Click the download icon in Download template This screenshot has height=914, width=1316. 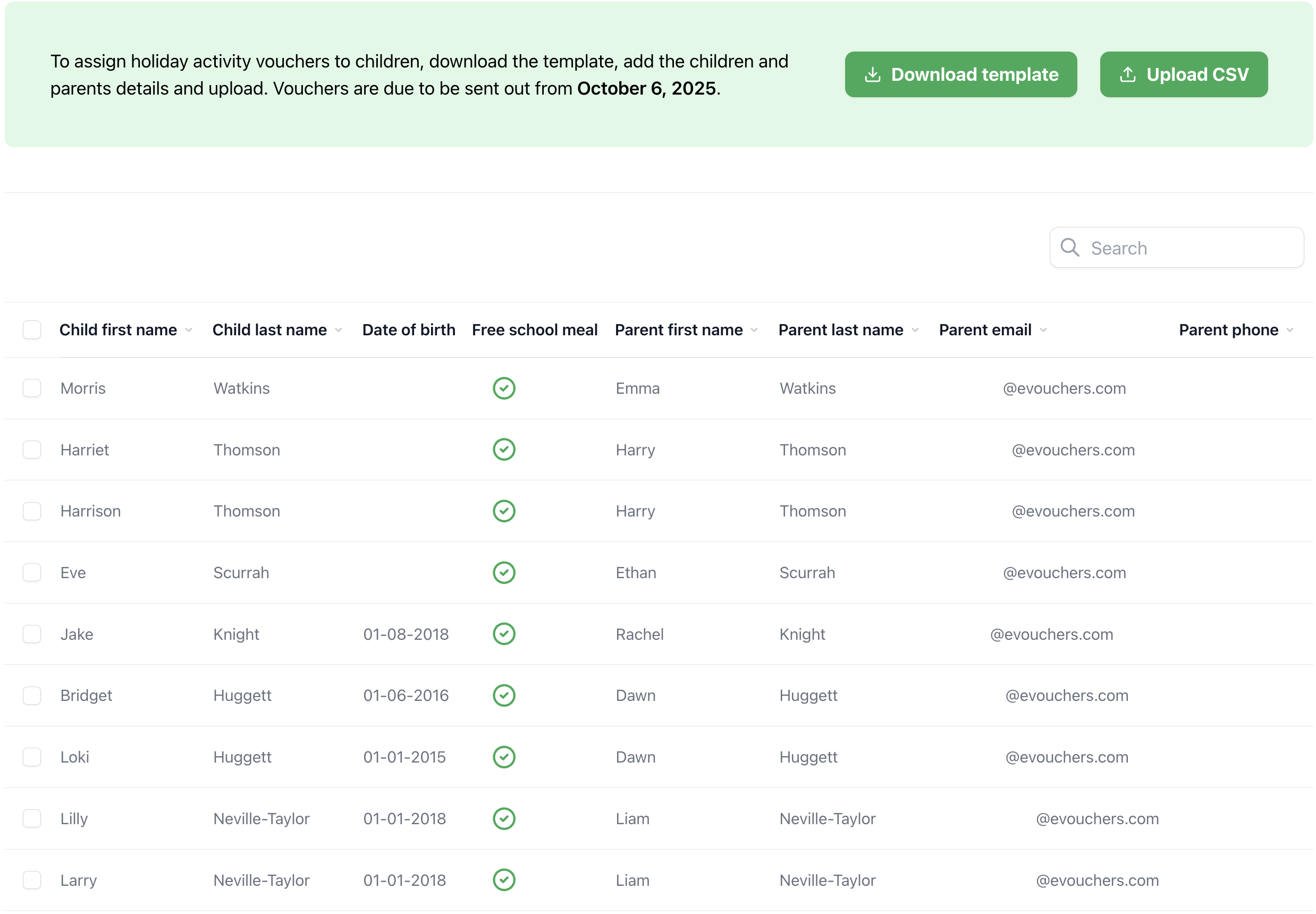872,74
